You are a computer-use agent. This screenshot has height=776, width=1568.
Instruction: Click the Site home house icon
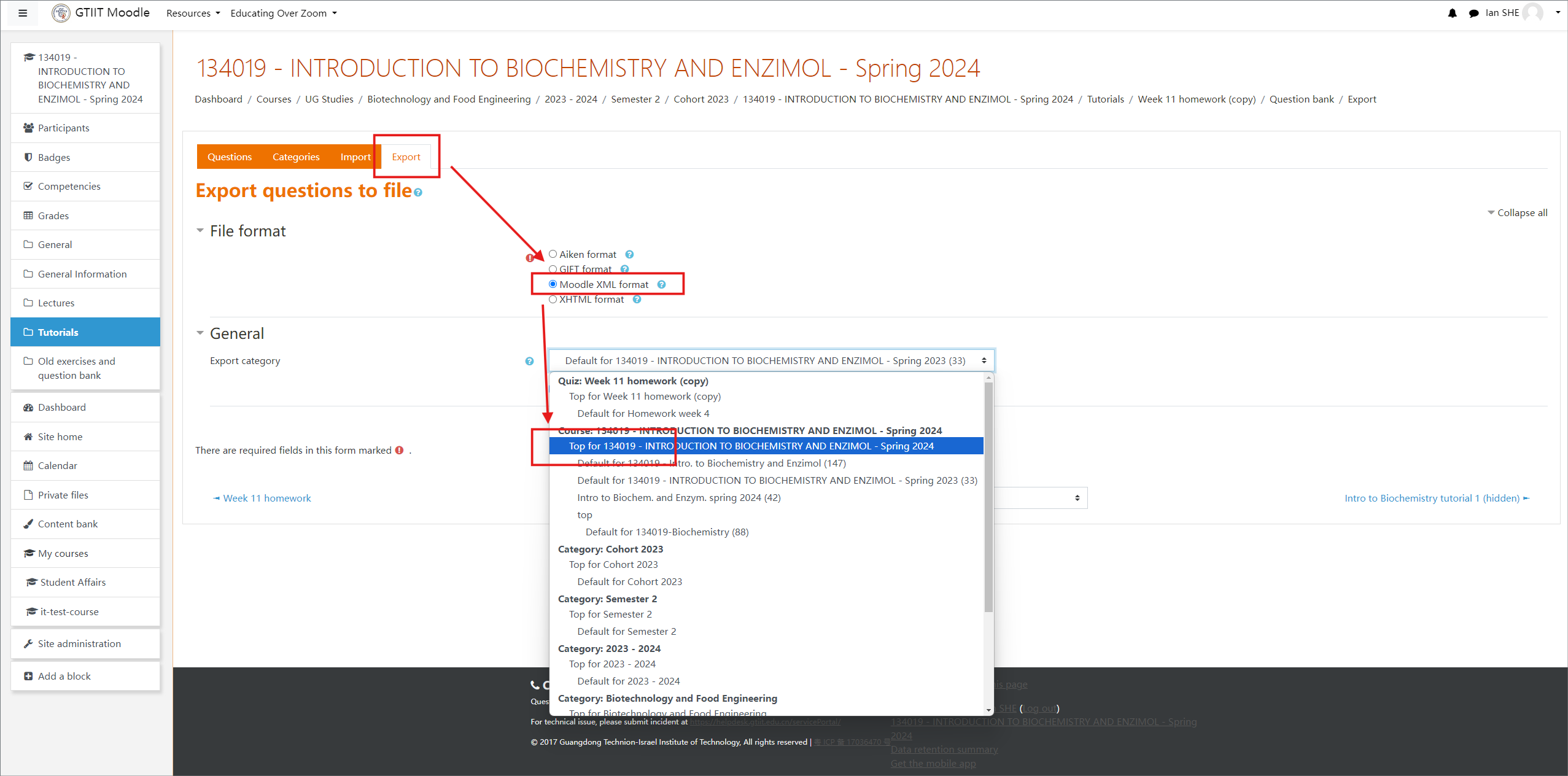click(x=28, y=437)
